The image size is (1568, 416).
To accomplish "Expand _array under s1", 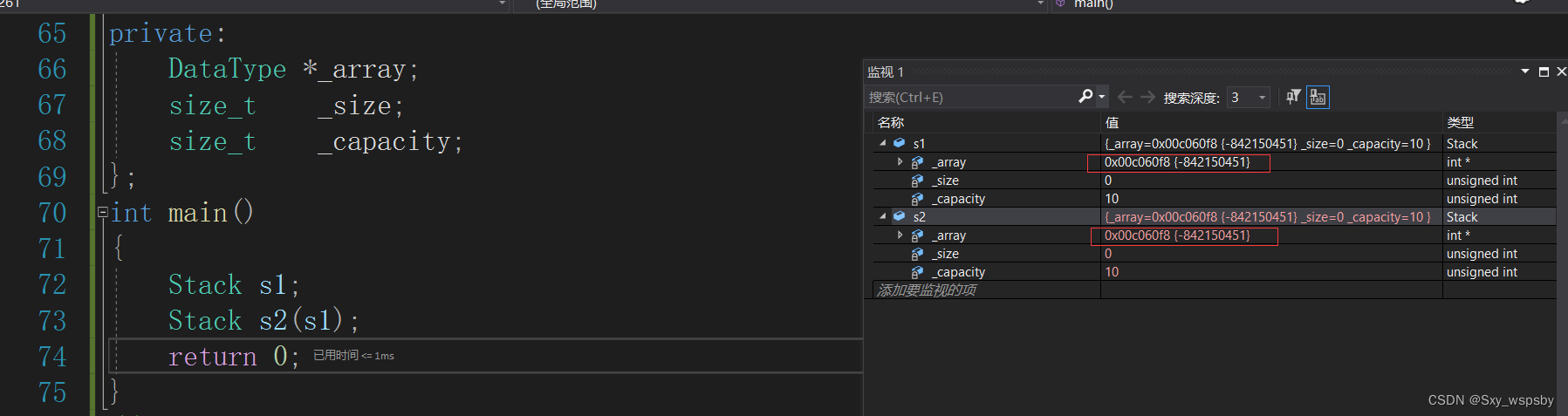I will pos(900,162).
